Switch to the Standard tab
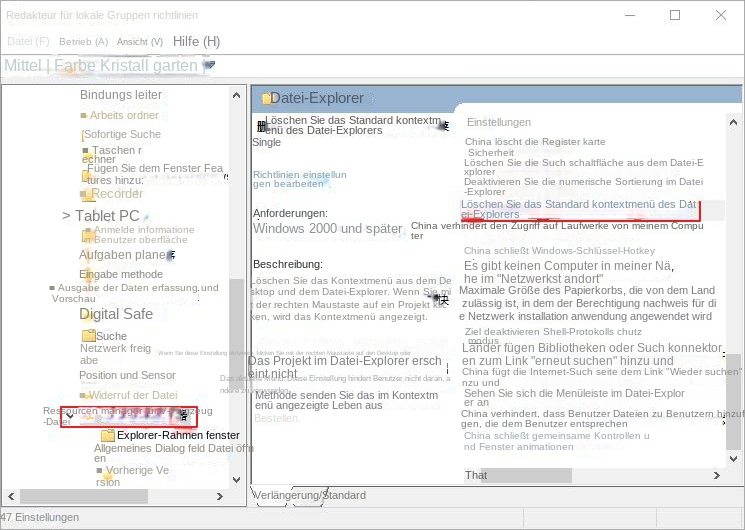The image size is (745, 530). point(344,495)
